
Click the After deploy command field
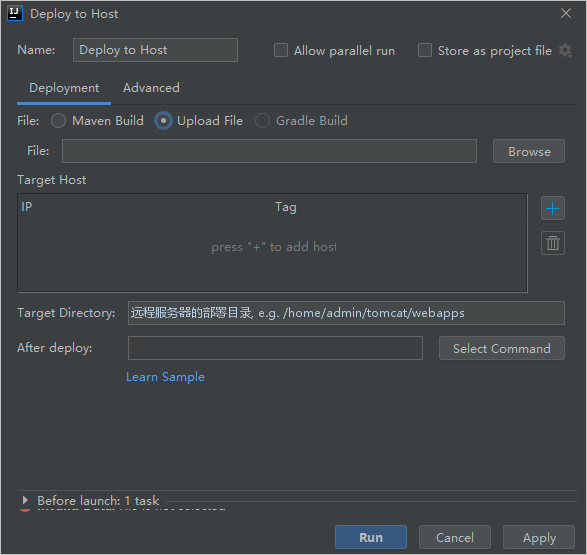(275, 348)
